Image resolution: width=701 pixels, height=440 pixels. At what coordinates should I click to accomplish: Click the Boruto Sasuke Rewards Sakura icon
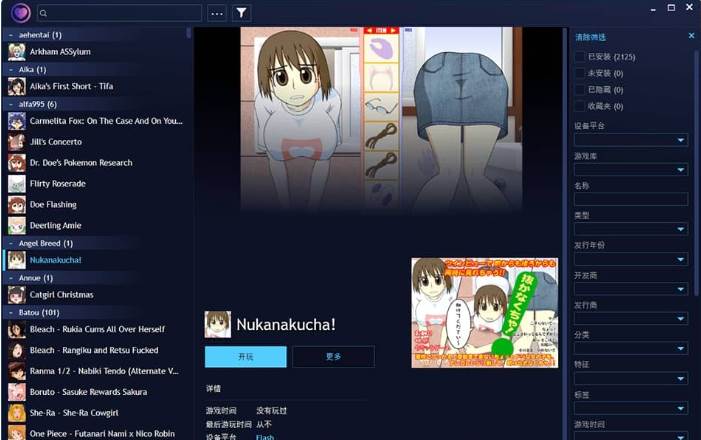point(17,392)
